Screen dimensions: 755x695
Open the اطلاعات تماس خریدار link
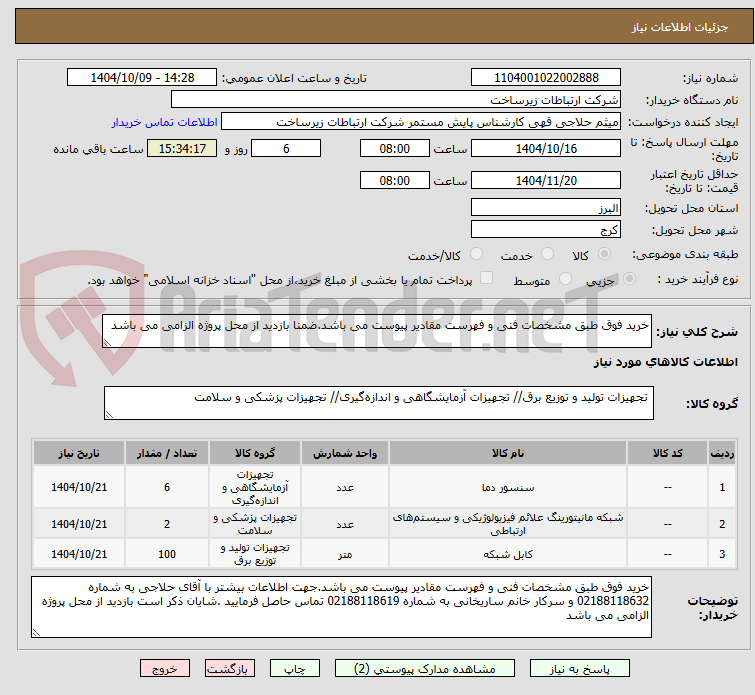click(x=165, y=122)
